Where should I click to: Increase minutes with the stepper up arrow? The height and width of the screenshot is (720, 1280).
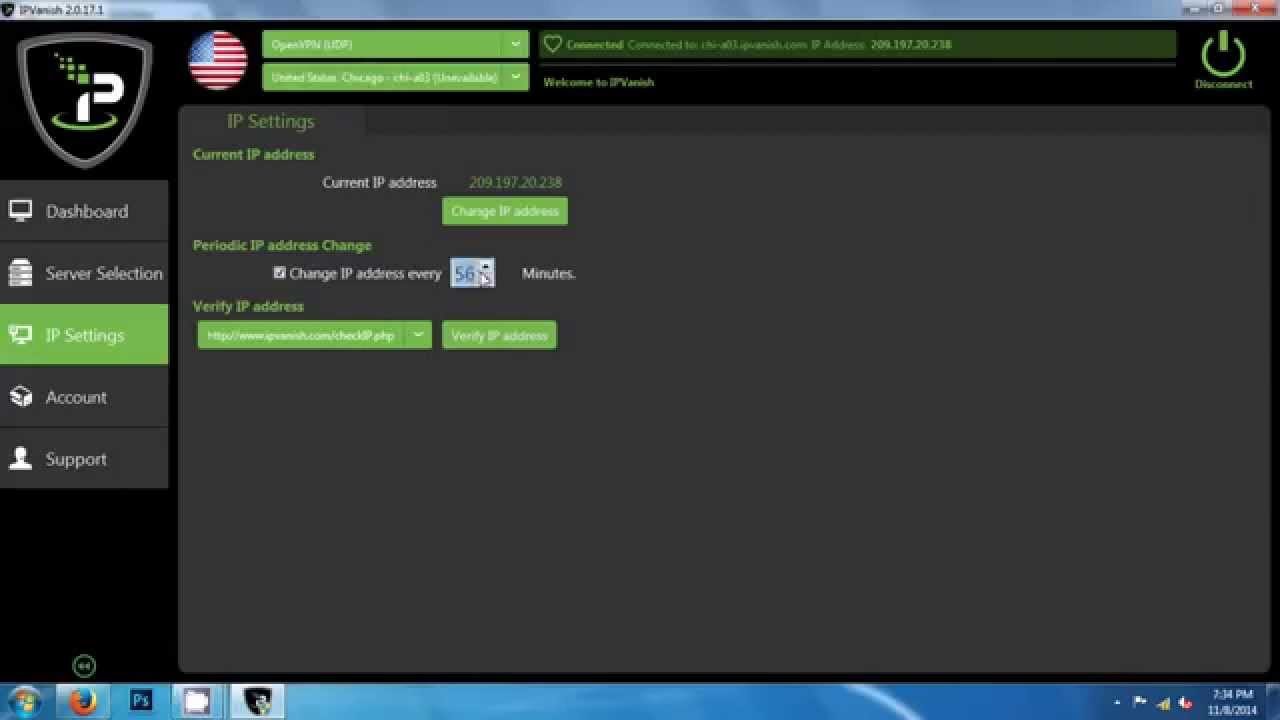coord(486,266)
